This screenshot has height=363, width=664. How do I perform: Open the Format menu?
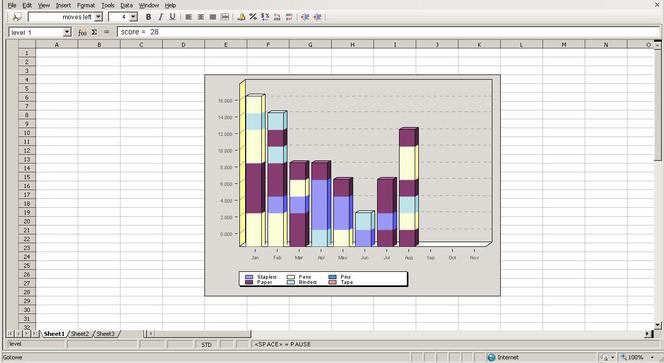point(86,5)
